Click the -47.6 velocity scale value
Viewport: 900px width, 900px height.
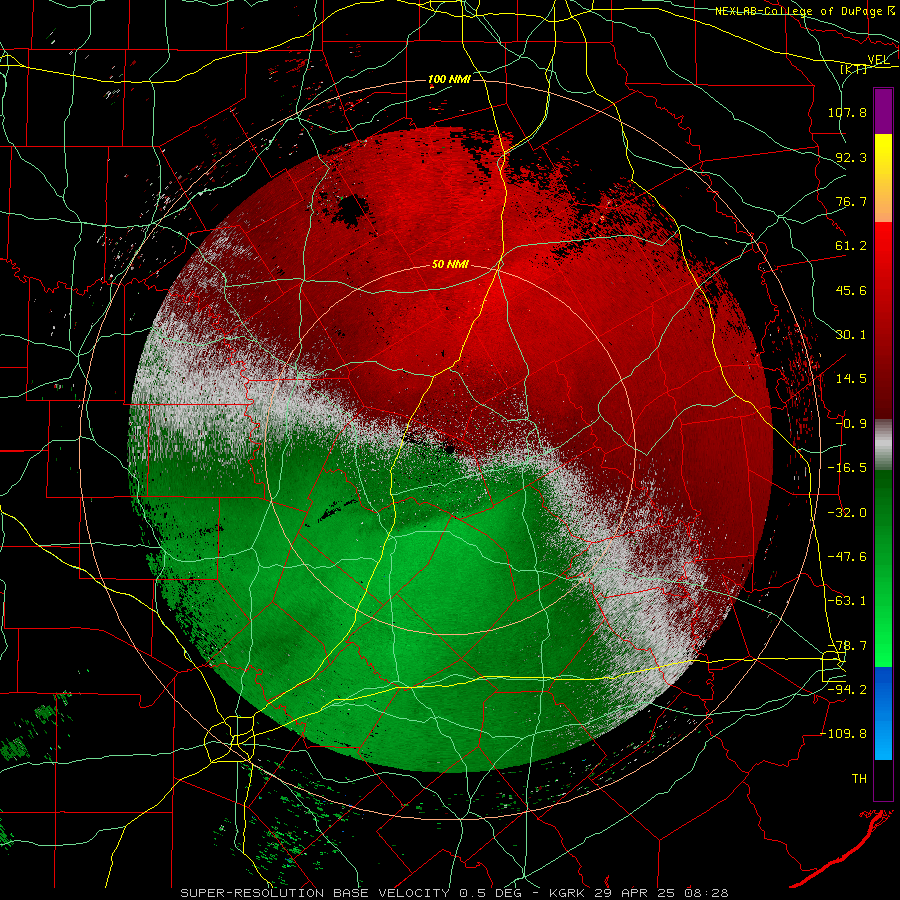coord(847,557)
